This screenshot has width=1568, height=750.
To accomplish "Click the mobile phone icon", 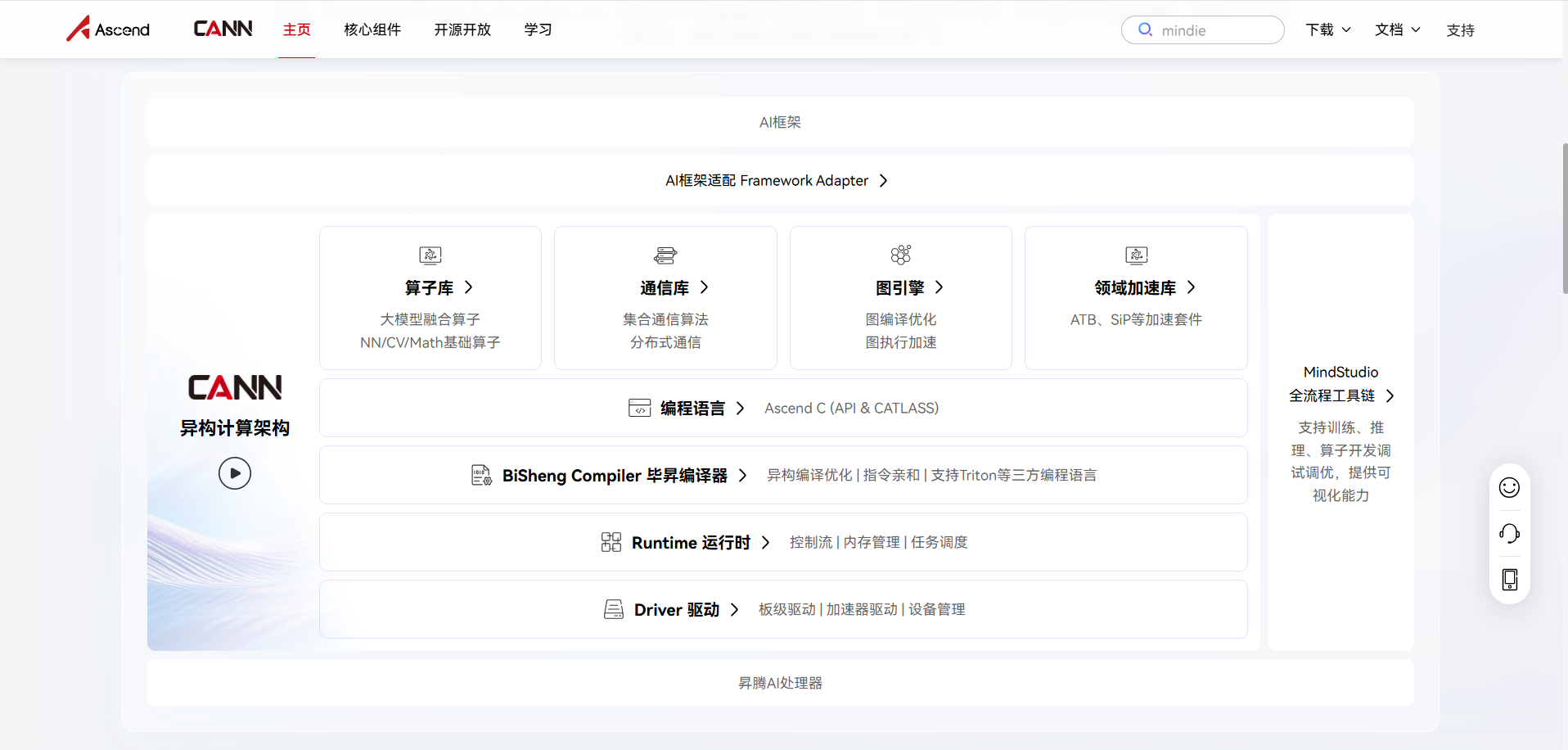I will coord(1510,580).
